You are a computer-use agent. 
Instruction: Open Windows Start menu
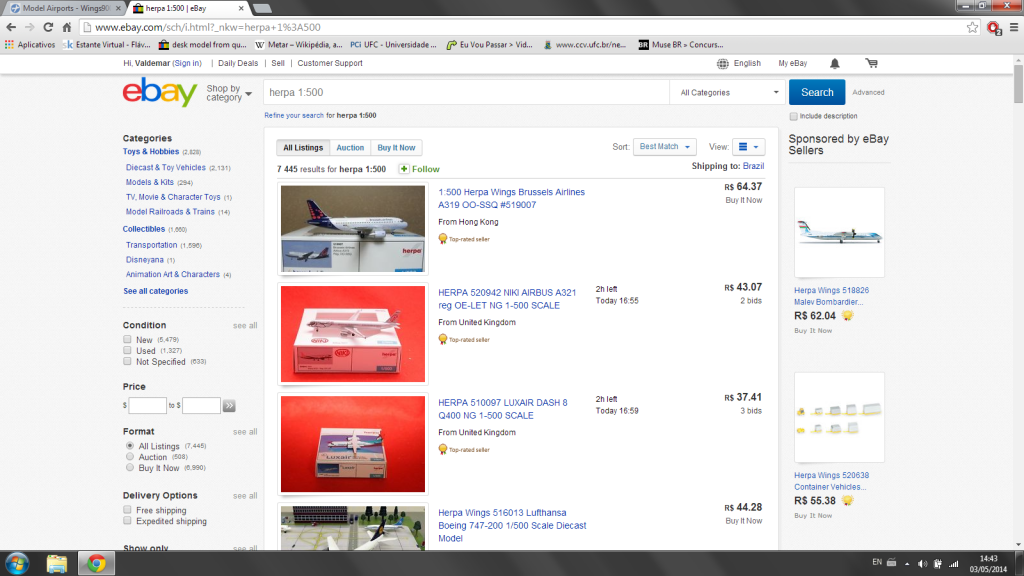point(17,563)
